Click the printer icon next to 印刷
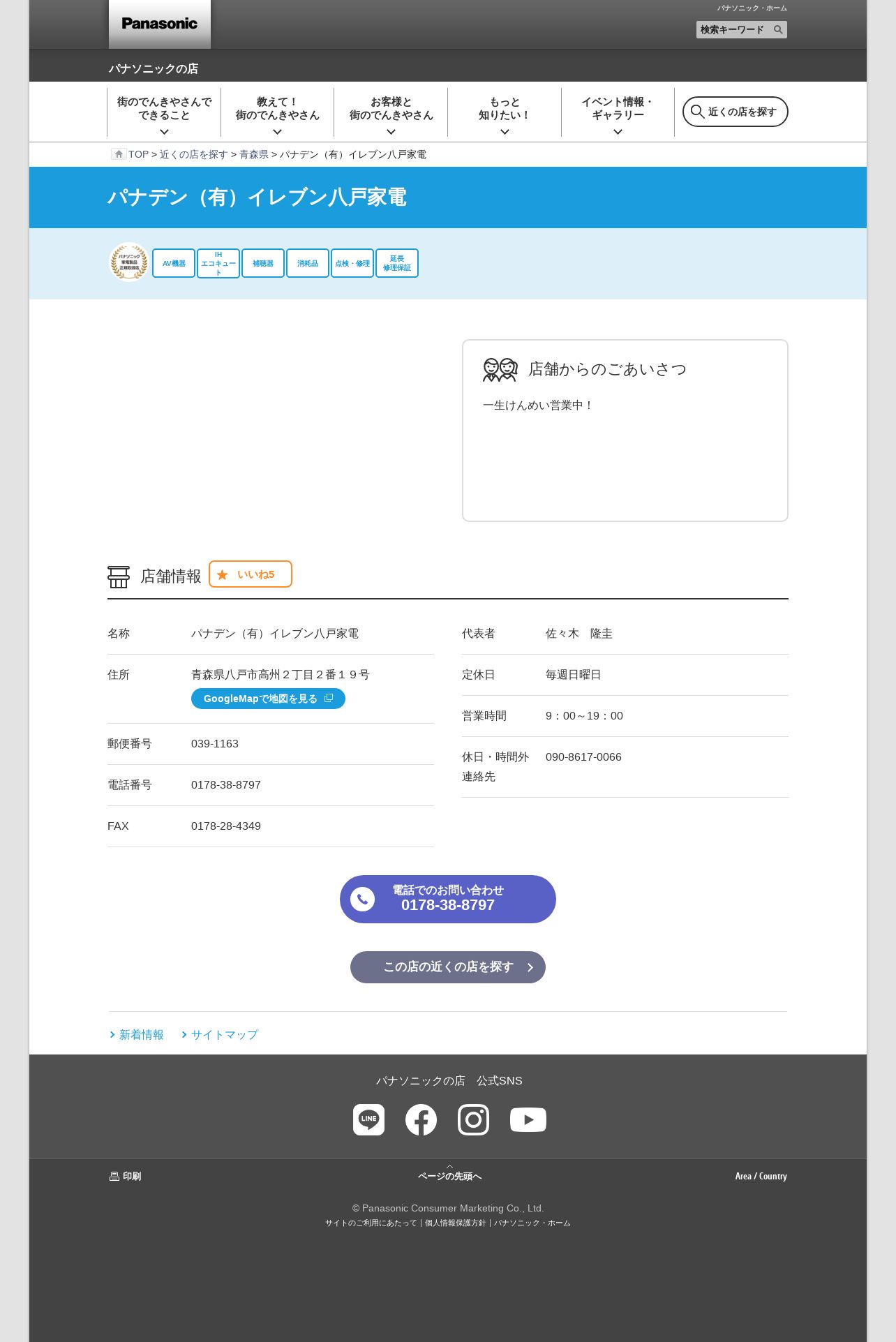Screen dimensions: 896x1342 click(x=114, y=1177)
